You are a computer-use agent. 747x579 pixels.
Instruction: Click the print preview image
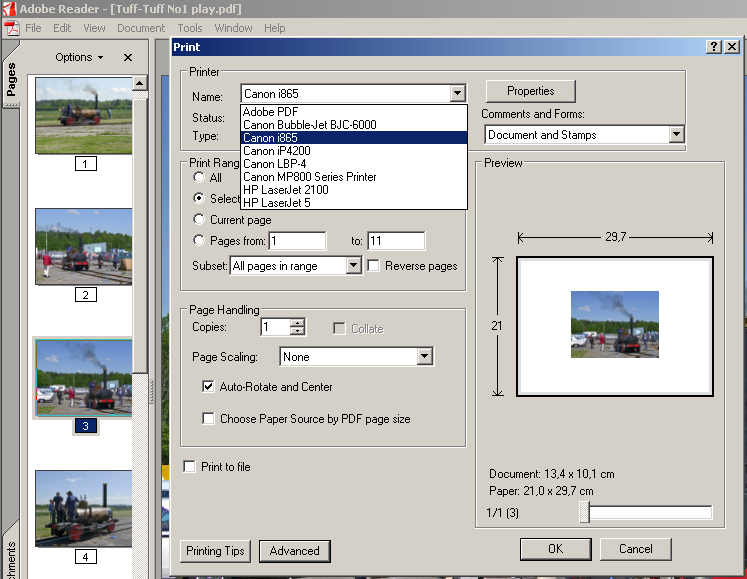(x=615, y=325)
